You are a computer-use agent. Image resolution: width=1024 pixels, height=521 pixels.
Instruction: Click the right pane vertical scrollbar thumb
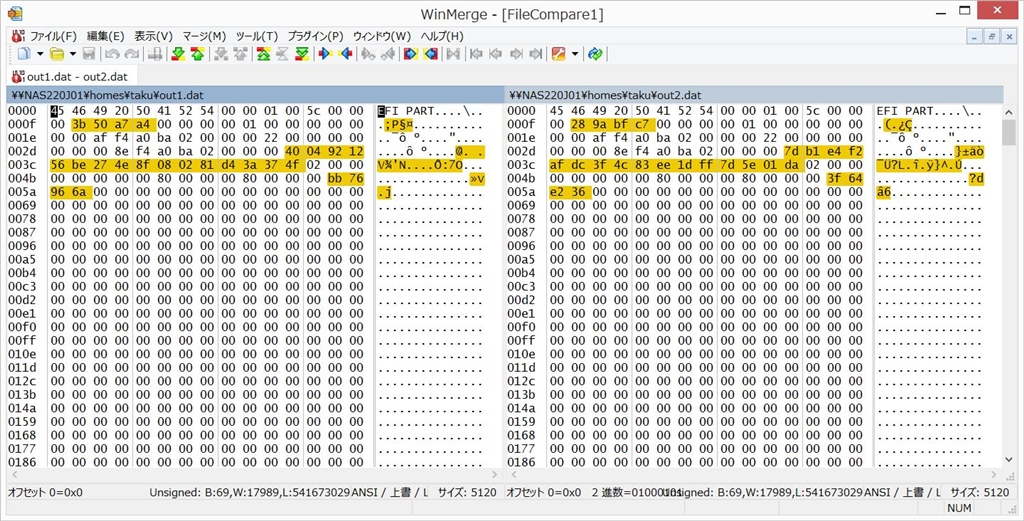(x=1009, y=133)
